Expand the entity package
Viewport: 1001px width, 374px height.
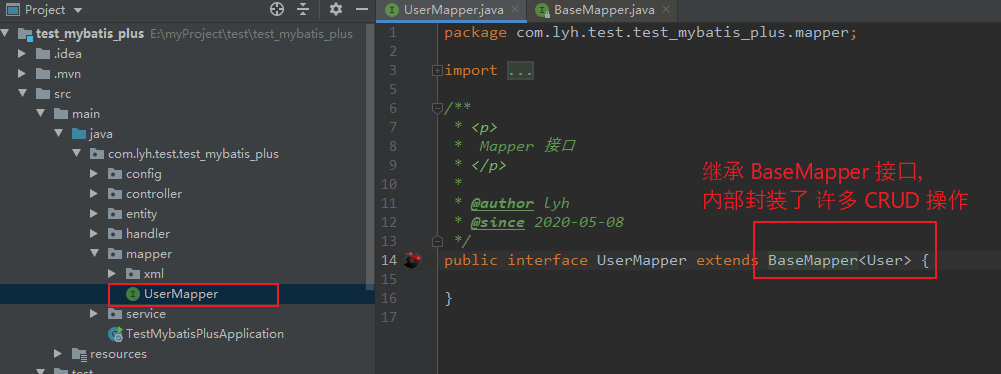click(x=94, y=214)
